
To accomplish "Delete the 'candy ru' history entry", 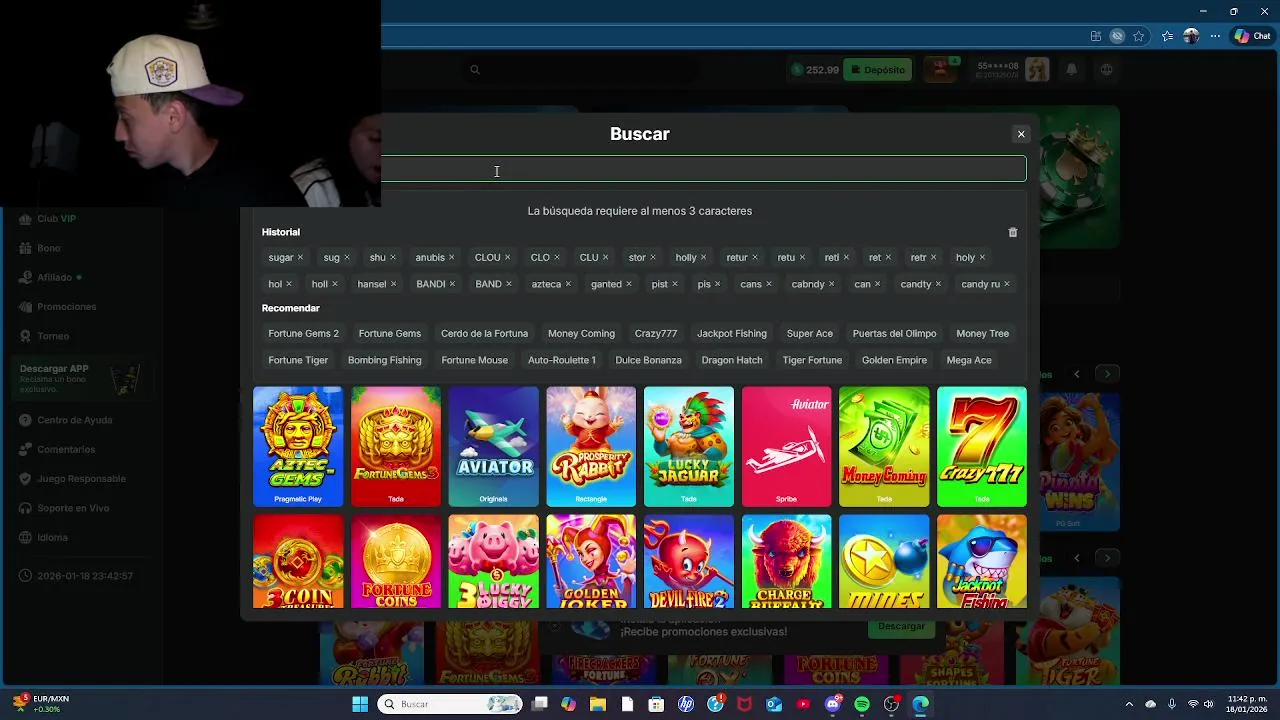I will pyautogui.click(x=1006, y=285).
